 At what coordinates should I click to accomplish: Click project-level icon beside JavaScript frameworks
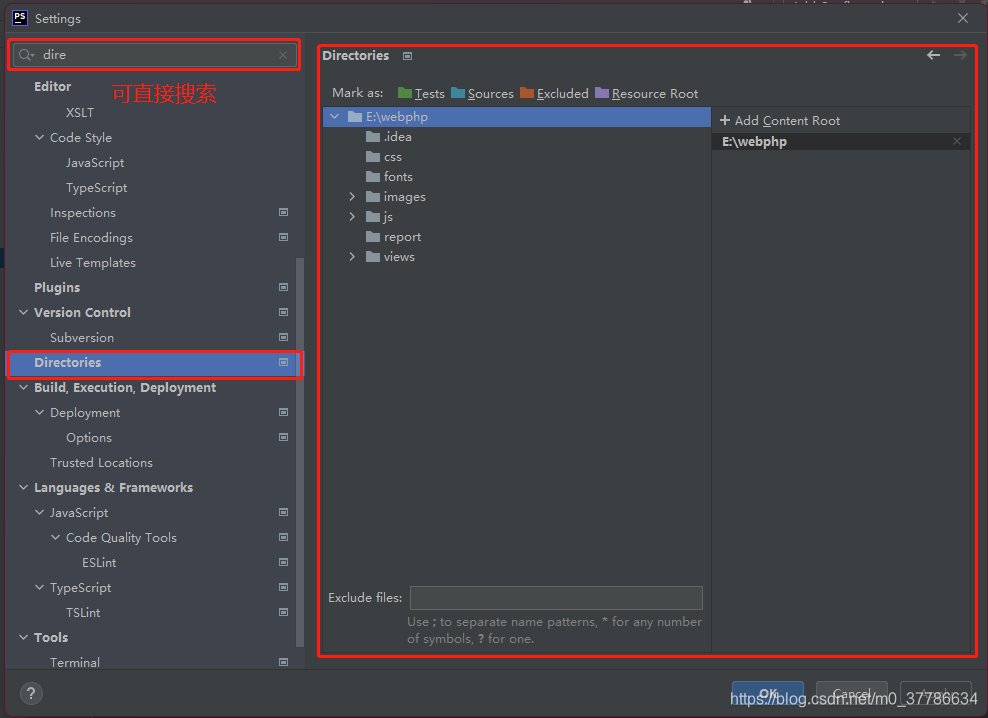tap(284, 512)
